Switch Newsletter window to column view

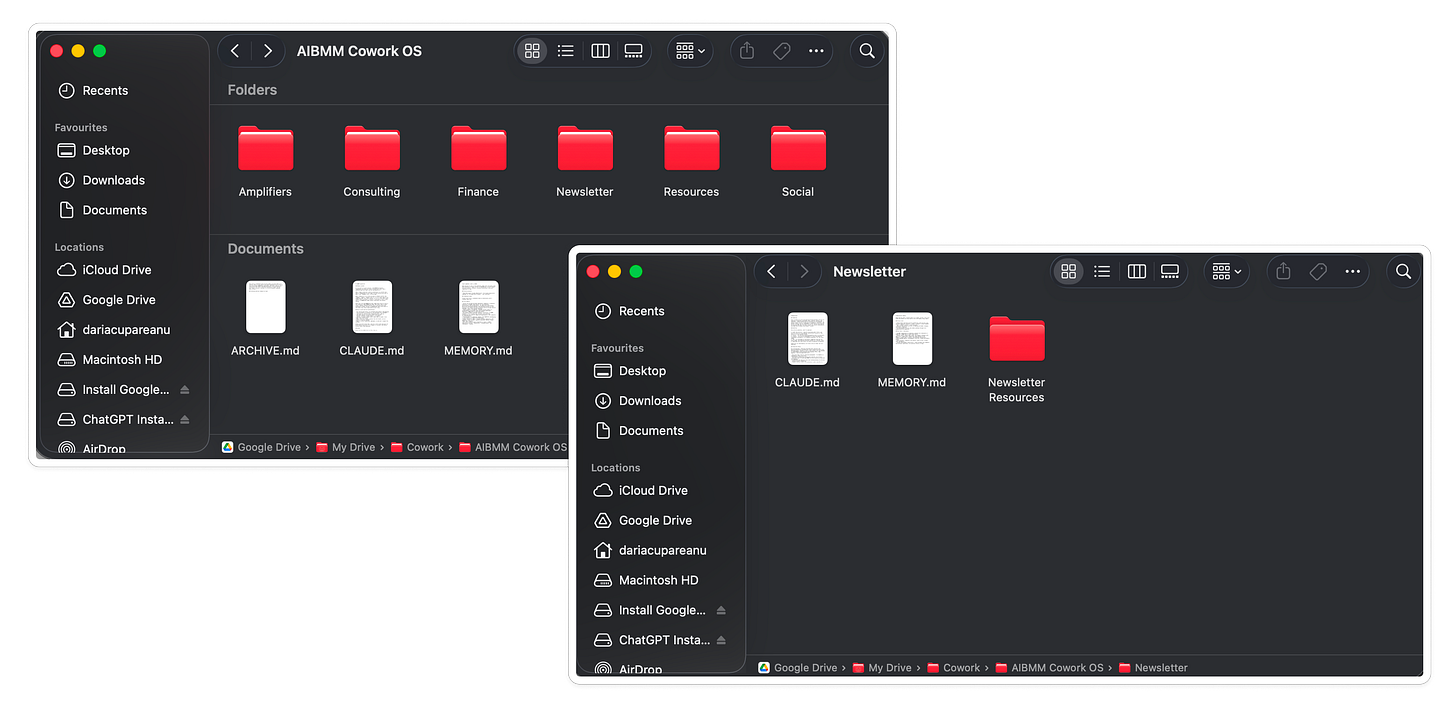1136,271
